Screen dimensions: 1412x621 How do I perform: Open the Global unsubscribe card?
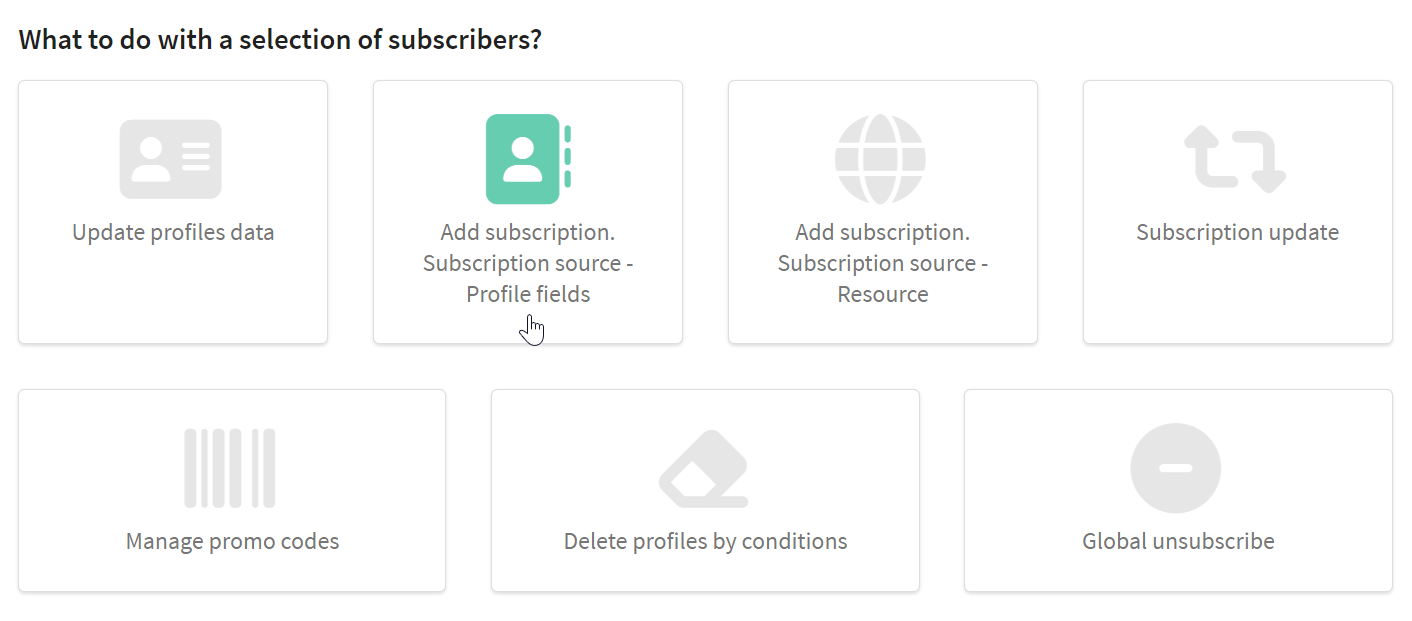click(1178, 490)
